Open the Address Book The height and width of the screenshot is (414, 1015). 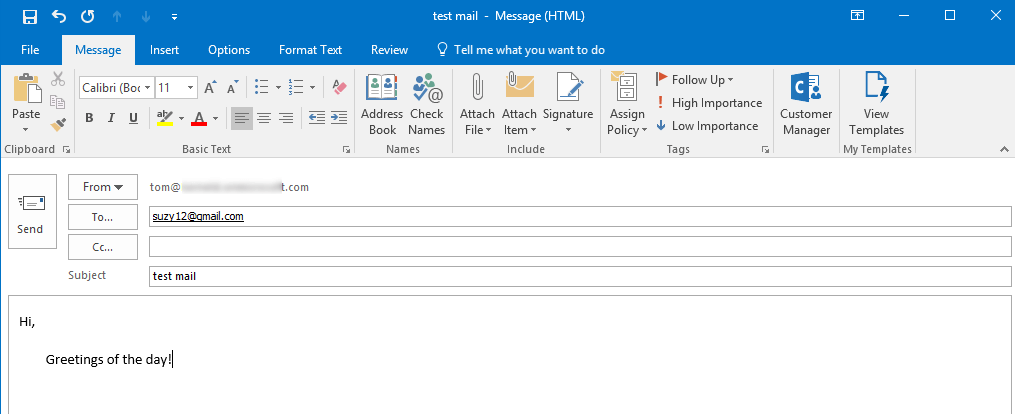382,104
